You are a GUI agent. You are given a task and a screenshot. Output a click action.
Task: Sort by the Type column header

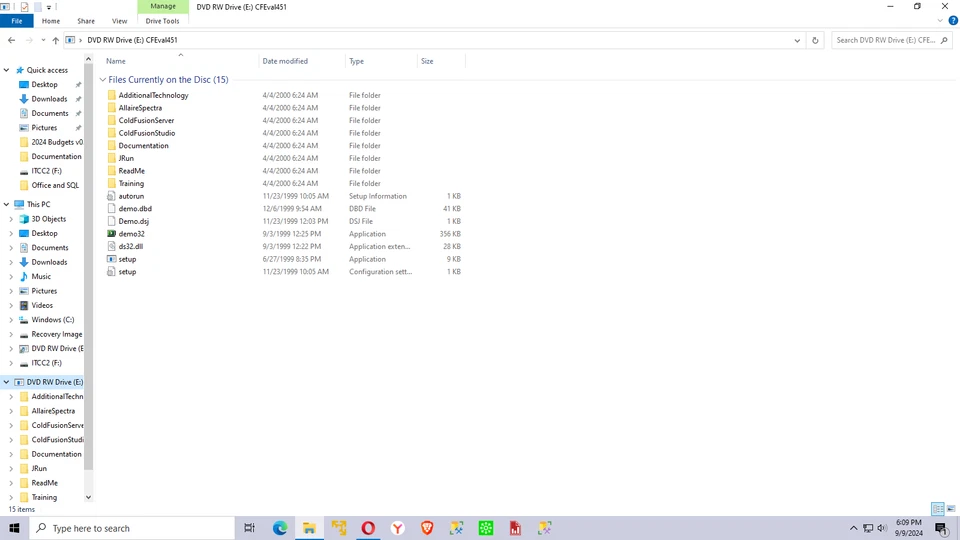[x=356, y=61]
